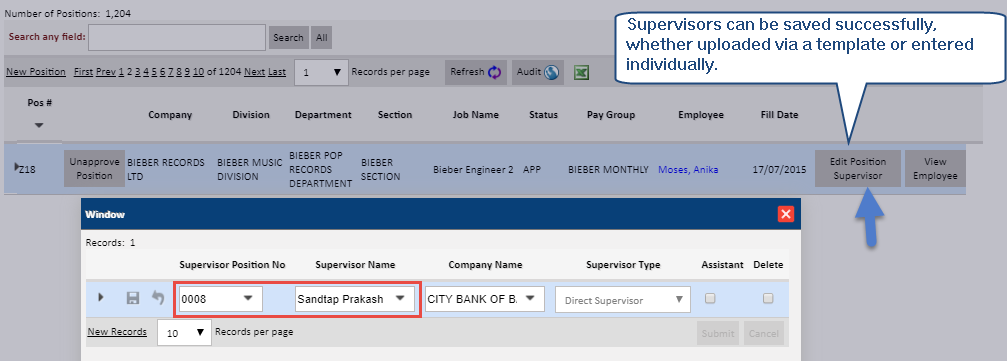The width and height of the screenshot is (1007, 361).
Task: Click the Division column header
Action: tap(251, 115)
